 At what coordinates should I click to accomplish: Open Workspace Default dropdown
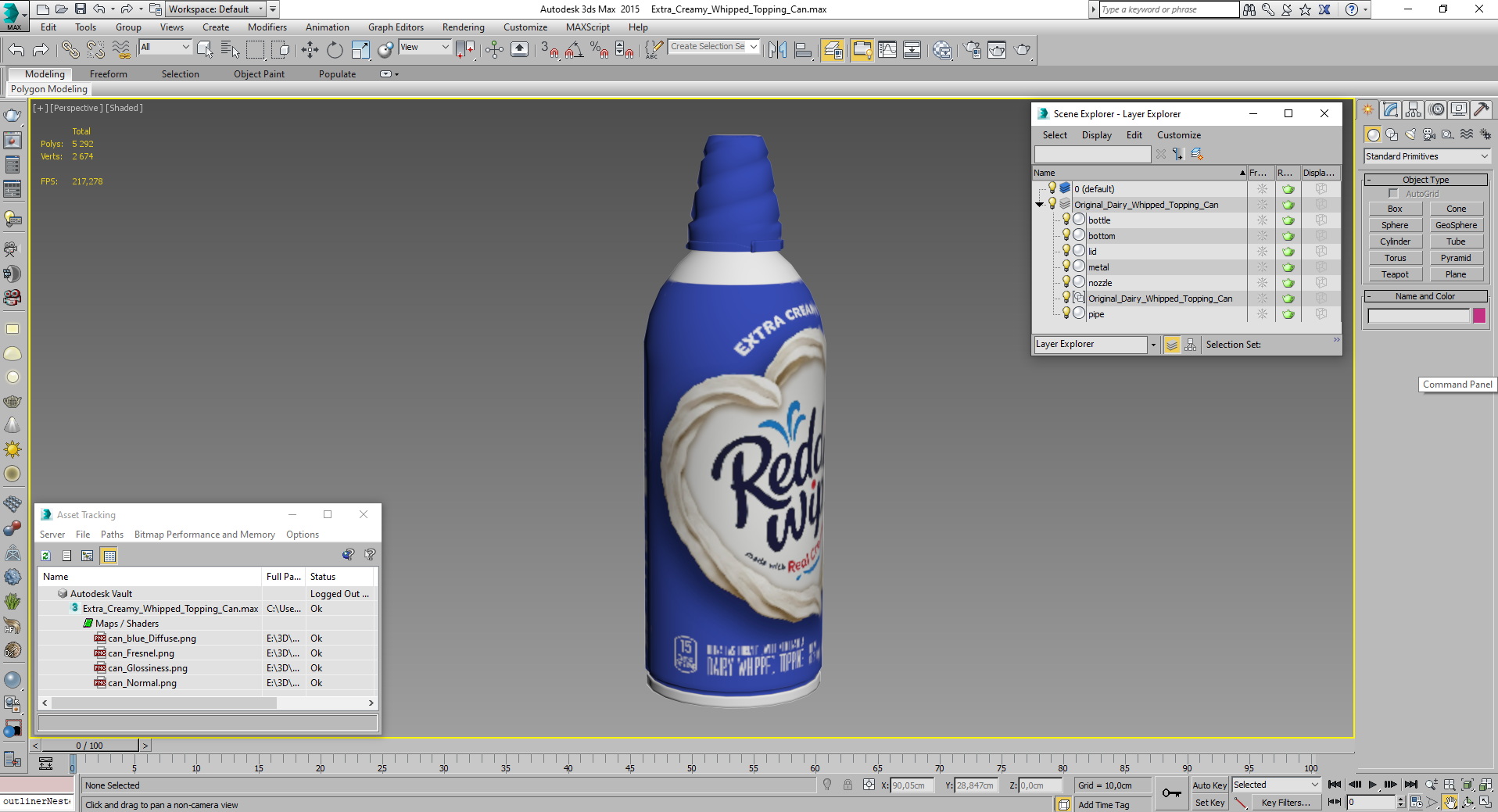(217, 9)
